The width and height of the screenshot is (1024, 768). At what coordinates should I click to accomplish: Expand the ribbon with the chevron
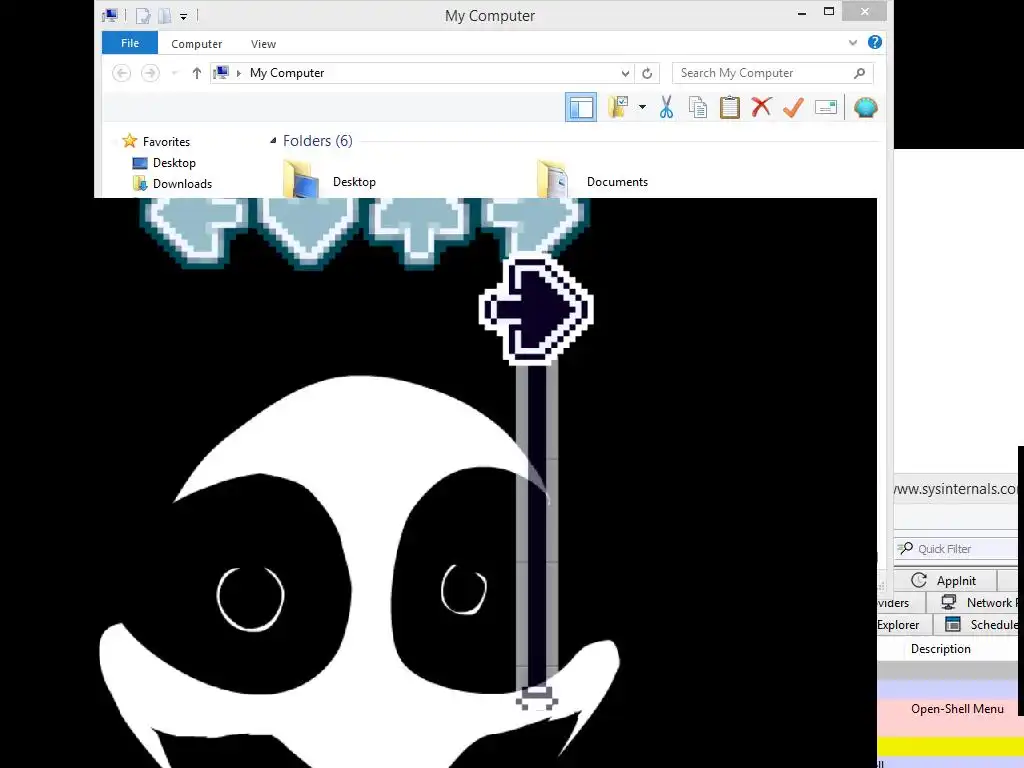[x=852, y=42]
